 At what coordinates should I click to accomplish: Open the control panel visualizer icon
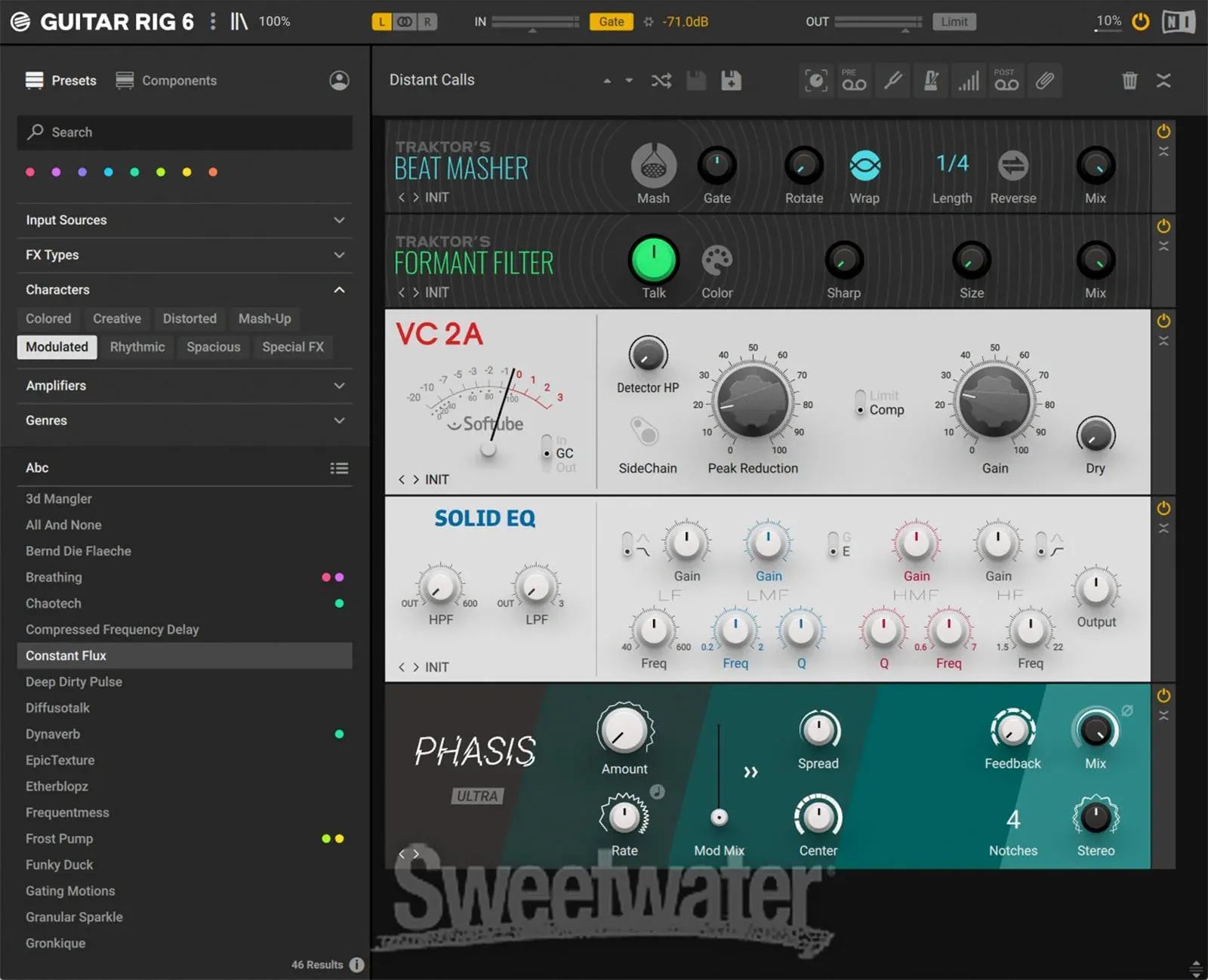[x=816, y=81]
